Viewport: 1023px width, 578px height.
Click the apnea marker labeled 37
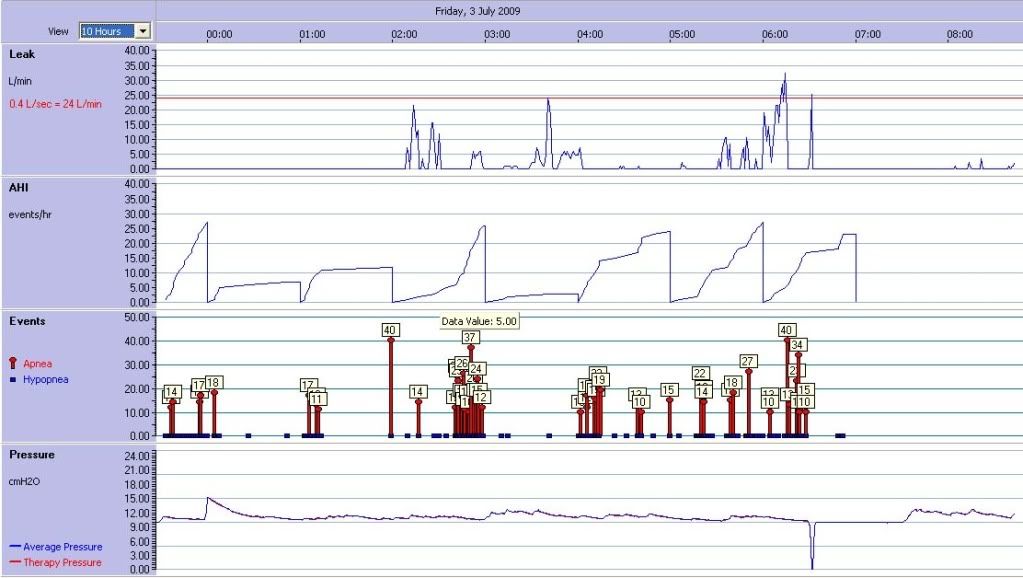(x=470, y=338)
